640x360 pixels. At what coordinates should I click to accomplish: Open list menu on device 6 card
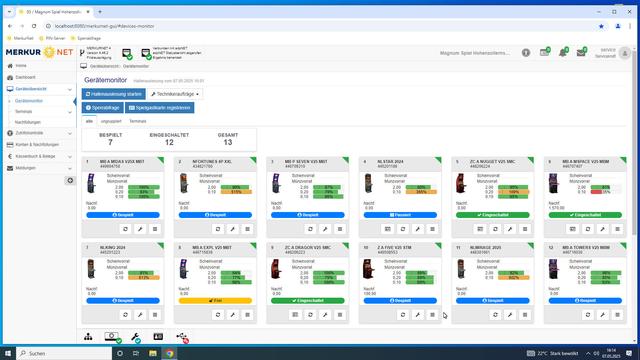tap(617, 229)
